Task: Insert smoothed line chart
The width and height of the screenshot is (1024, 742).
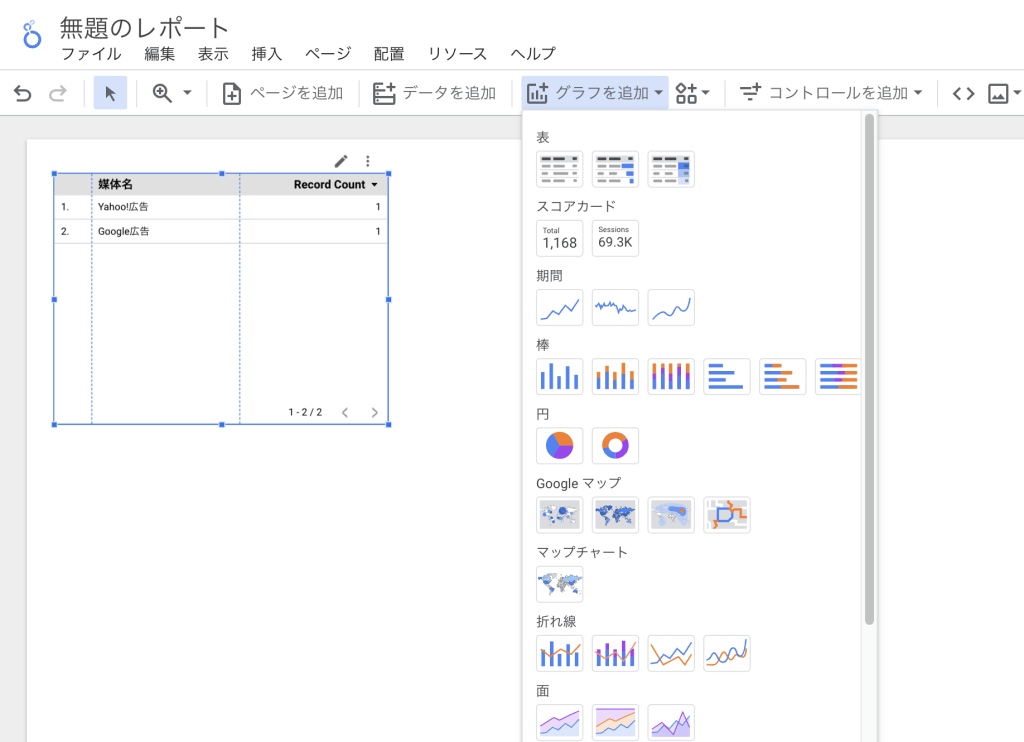Action: tap(727, 653)
